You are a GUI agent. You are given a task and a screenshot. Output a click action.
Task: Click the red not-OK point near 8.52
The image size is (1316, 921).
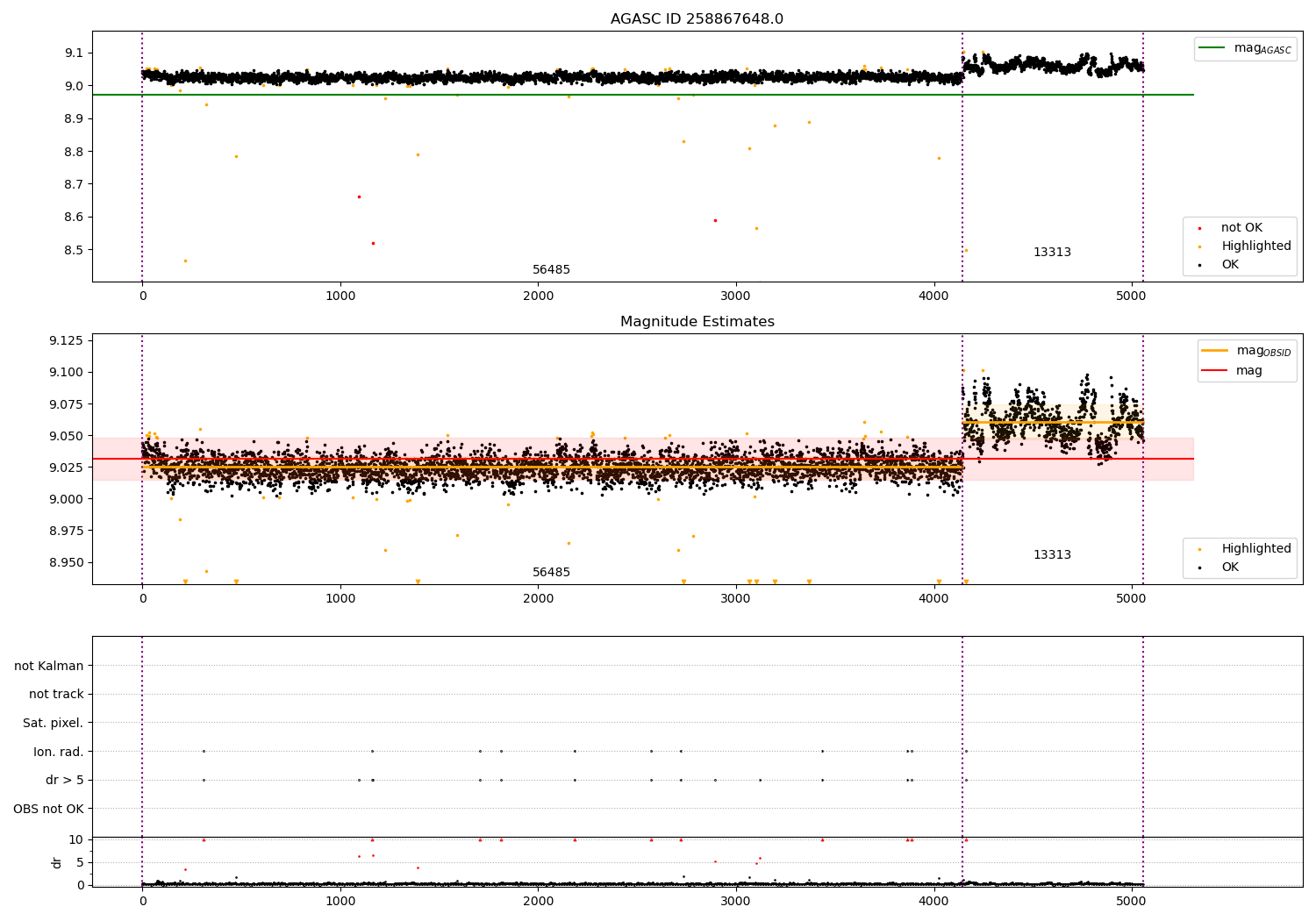coord(373,243)
